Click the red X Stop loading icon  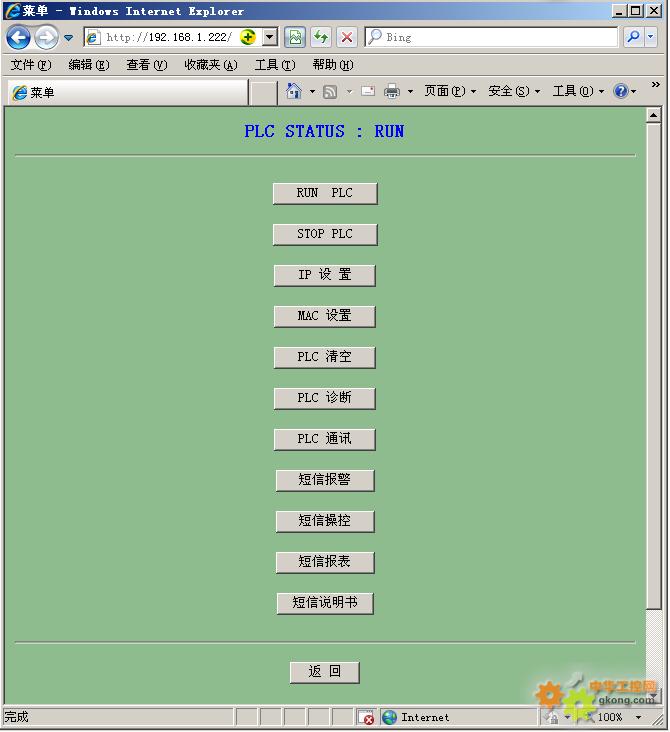point(347,37)
